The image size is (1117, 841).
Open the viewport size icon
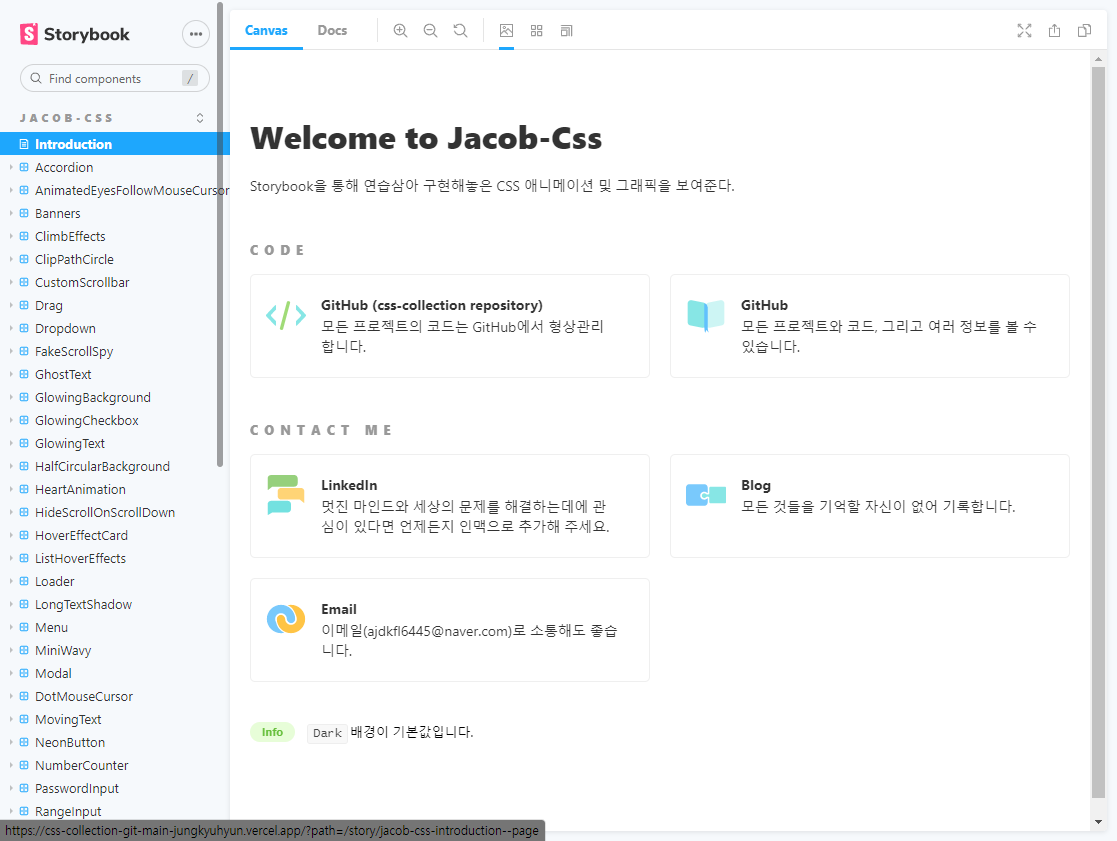point(566,31)
